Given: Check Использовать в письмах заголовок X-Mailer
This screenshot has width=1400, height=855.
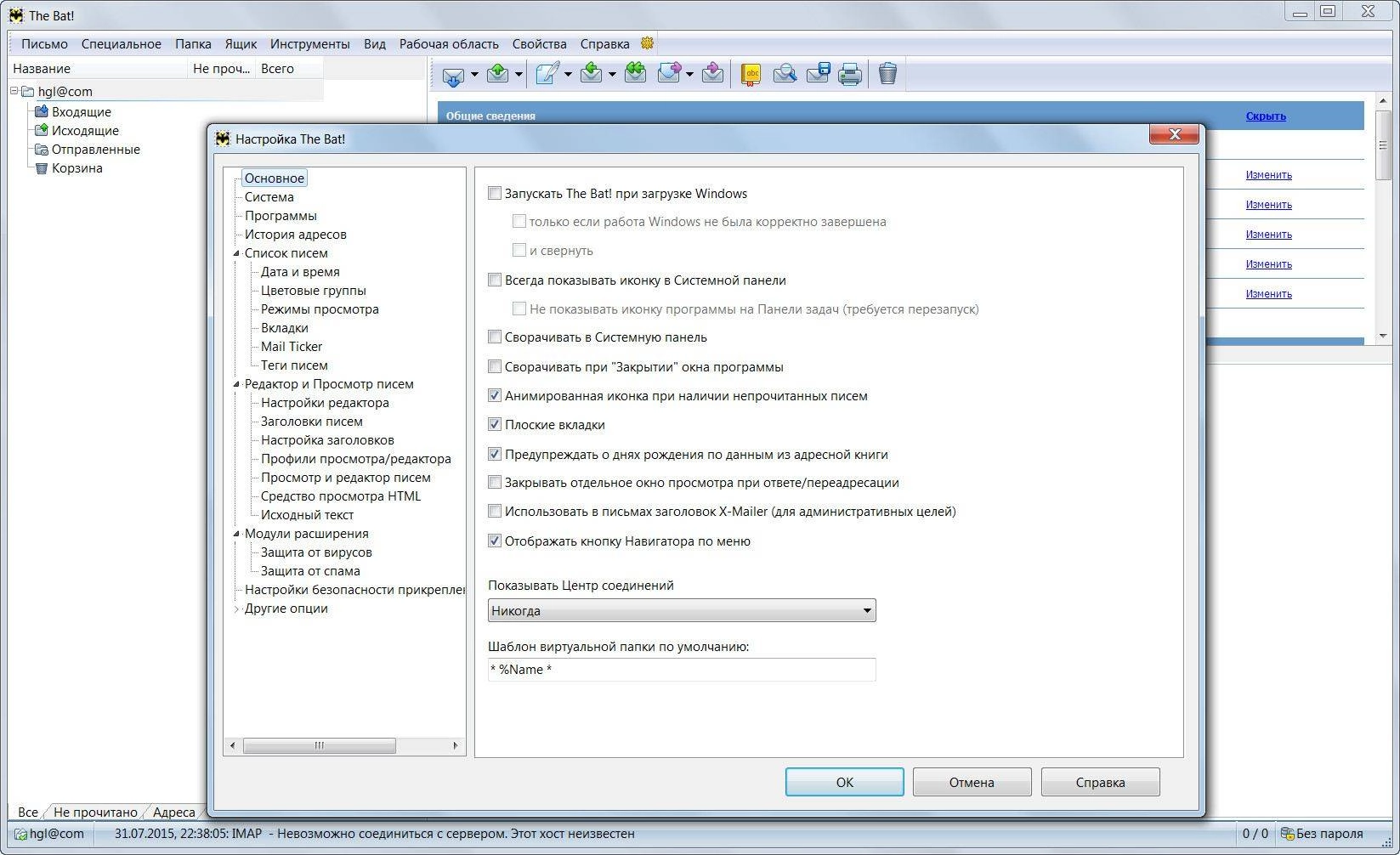Looking at the screenshot, I should pos(495,512).
